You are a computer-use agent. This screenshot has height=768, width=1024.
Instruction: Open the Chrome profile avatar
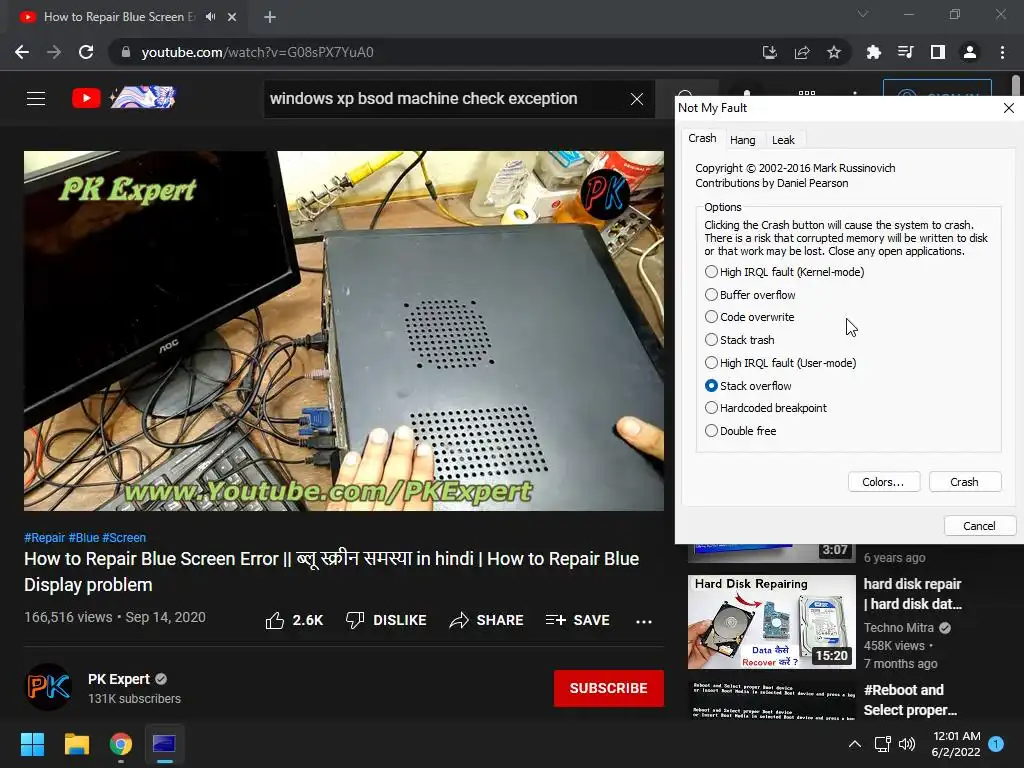click(x=970, y=52)
